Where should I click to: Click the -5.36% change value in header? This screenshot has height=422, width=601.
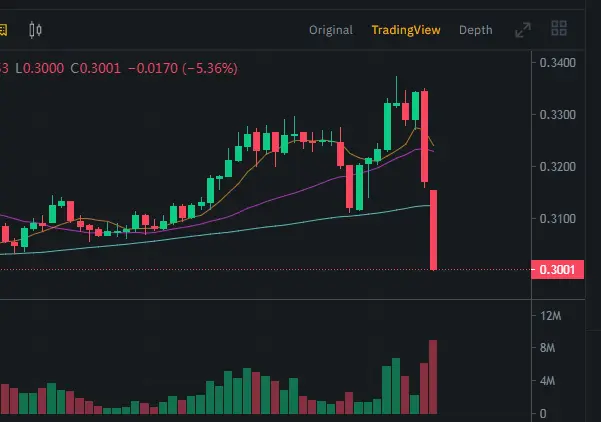pos(210,69)
